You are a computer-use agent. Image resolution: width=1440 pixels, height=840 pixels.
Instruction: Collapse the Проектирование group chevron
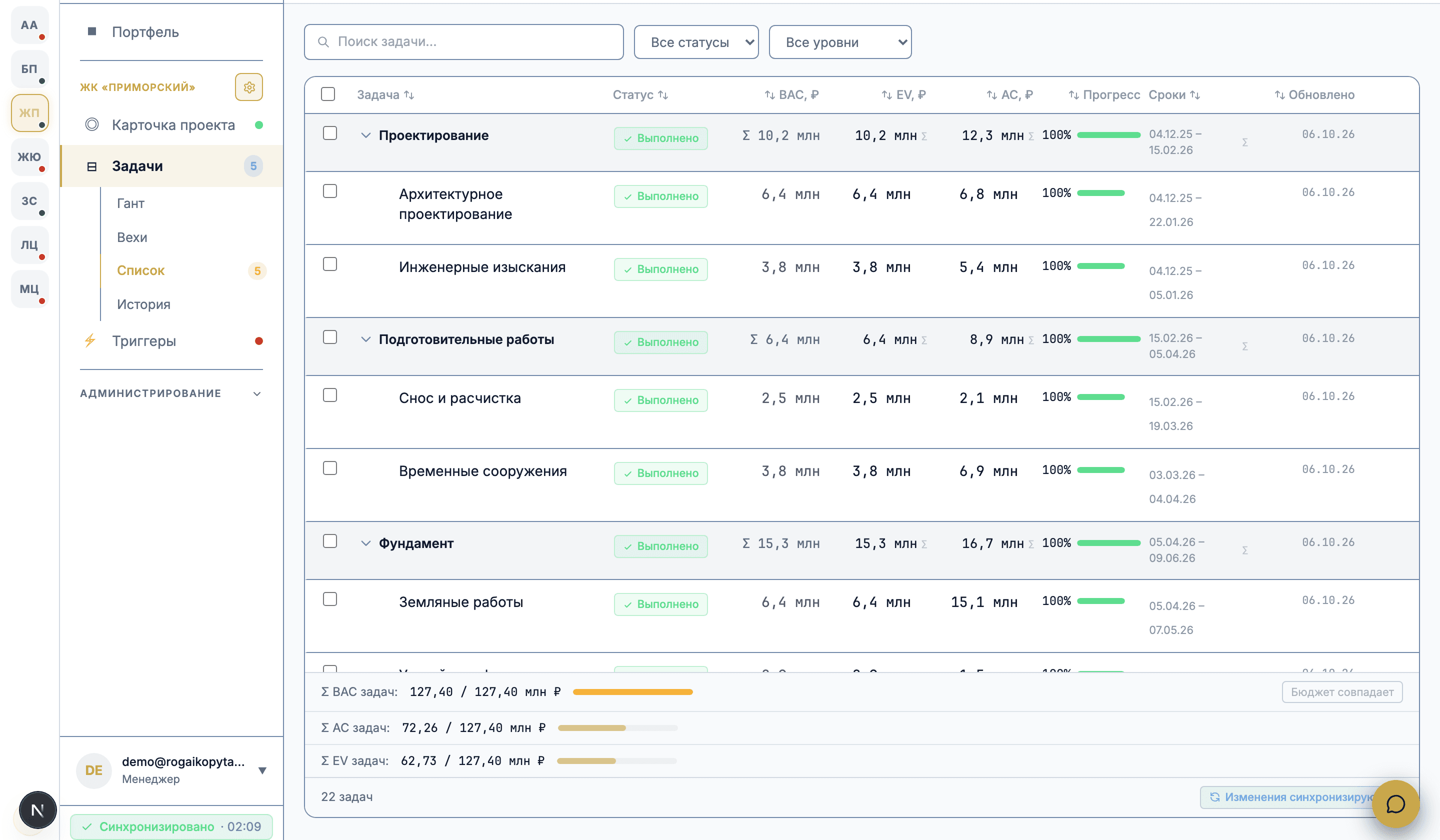365,135
